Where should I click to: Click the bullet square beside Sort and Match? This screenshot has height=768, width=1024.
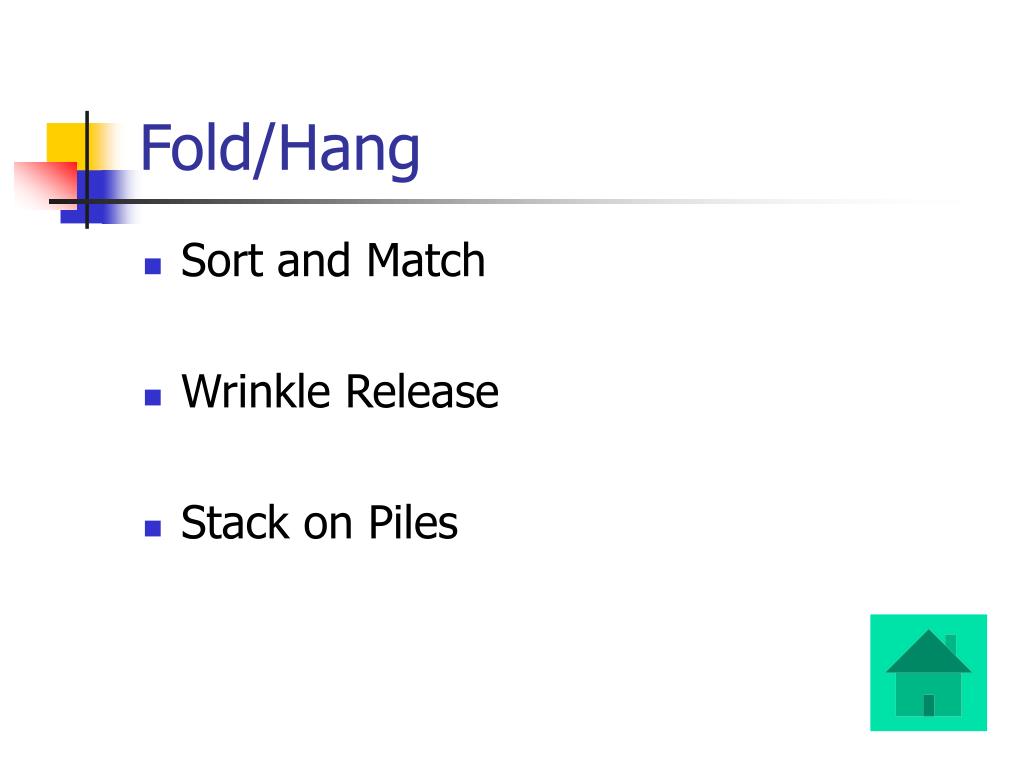pyautogui.click(x=153, y=266)
